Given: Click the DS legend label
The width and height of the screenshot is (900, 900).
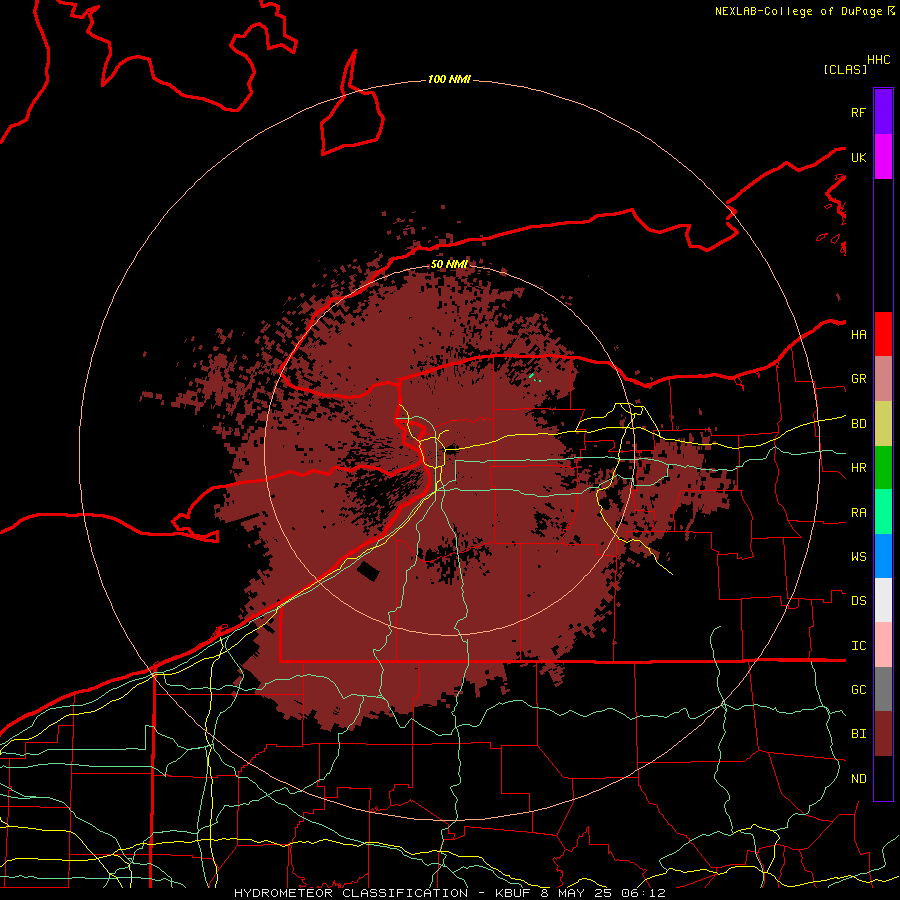Looking at the screenshot, I should [x=858, y=600].
